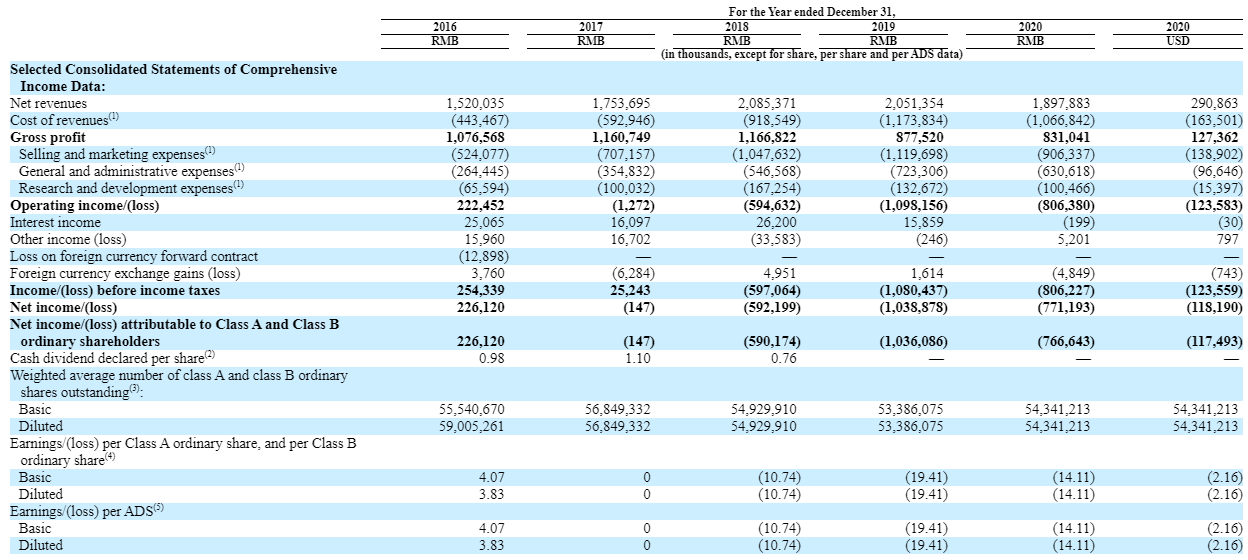Select "Selling and marketing expenses" row label

pos(110,154)
